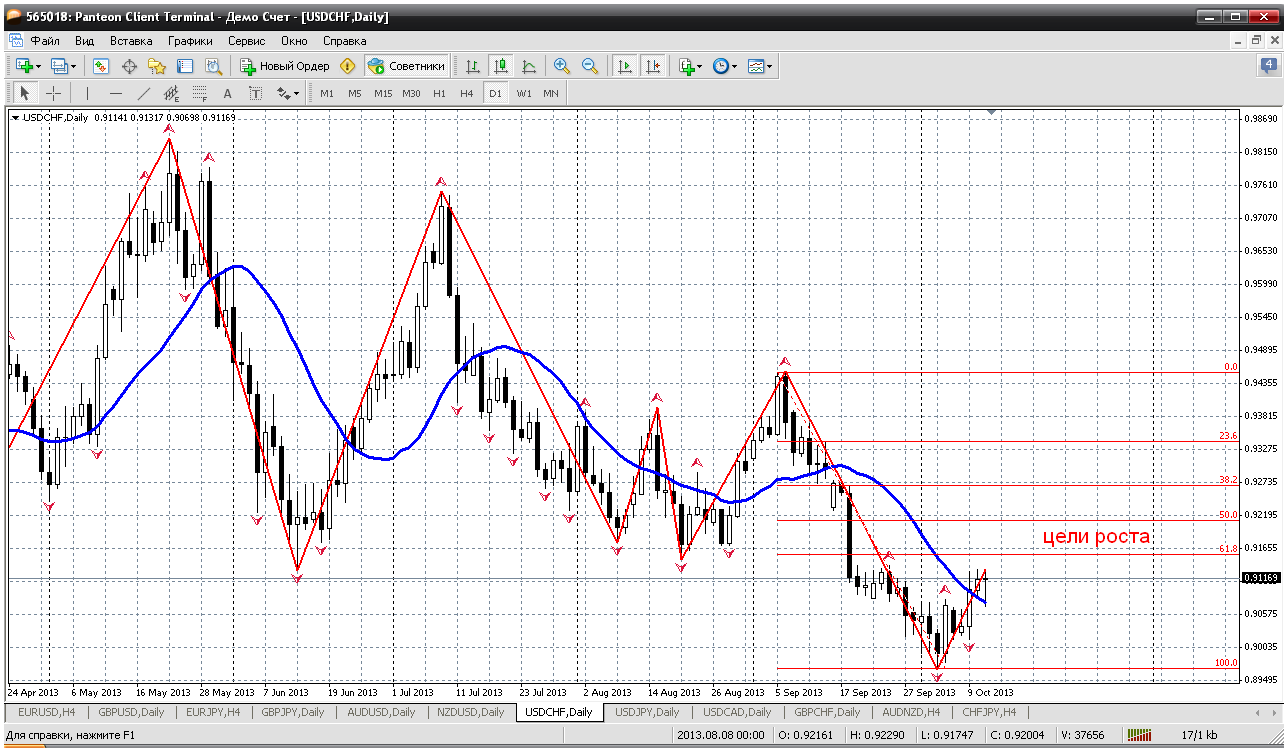This screenshot has width=1288, height=748.
Task: Switch timeframe to H1
Action: 439,93
